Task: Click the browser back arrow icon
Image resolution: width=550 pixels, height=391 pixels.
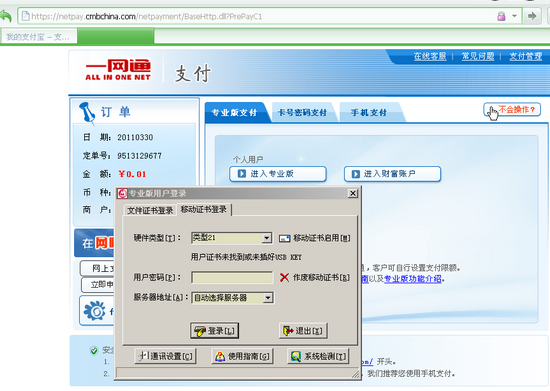Action: click(5, 16)
